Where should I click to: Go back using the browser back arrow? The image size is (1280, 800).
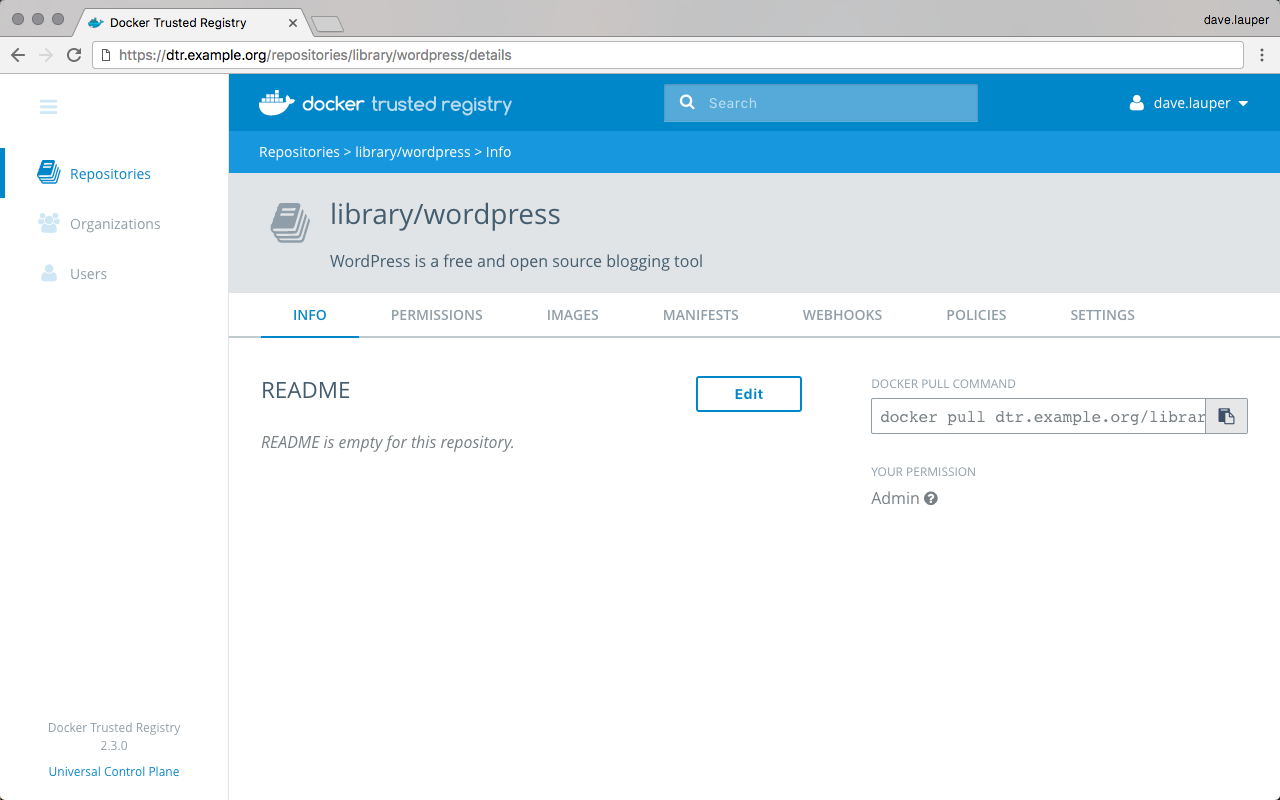18,55
